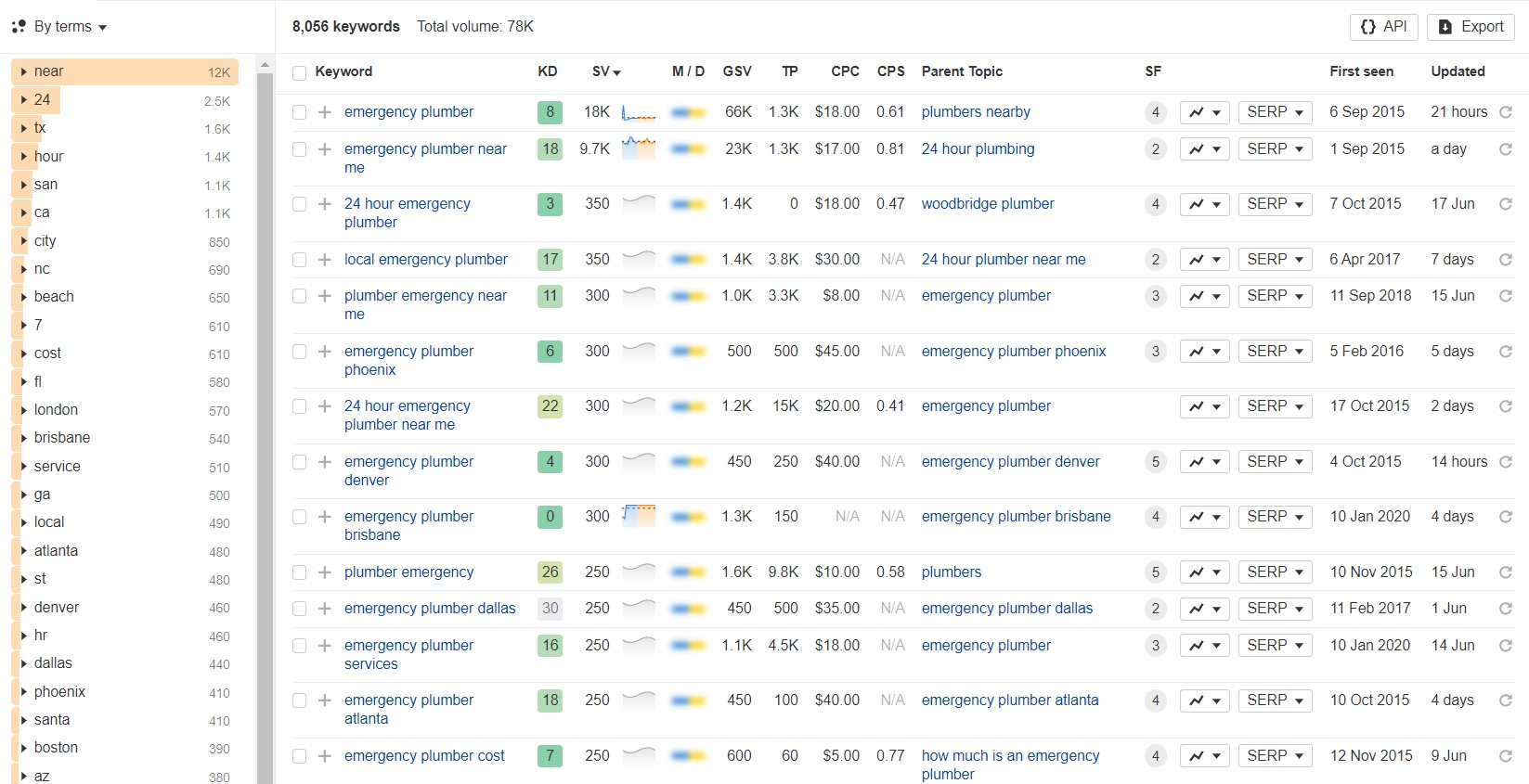This screenshot has width=1529, height=784.
Task: Open trend chart for emergency plumber denver
Action: point(1204,462)
